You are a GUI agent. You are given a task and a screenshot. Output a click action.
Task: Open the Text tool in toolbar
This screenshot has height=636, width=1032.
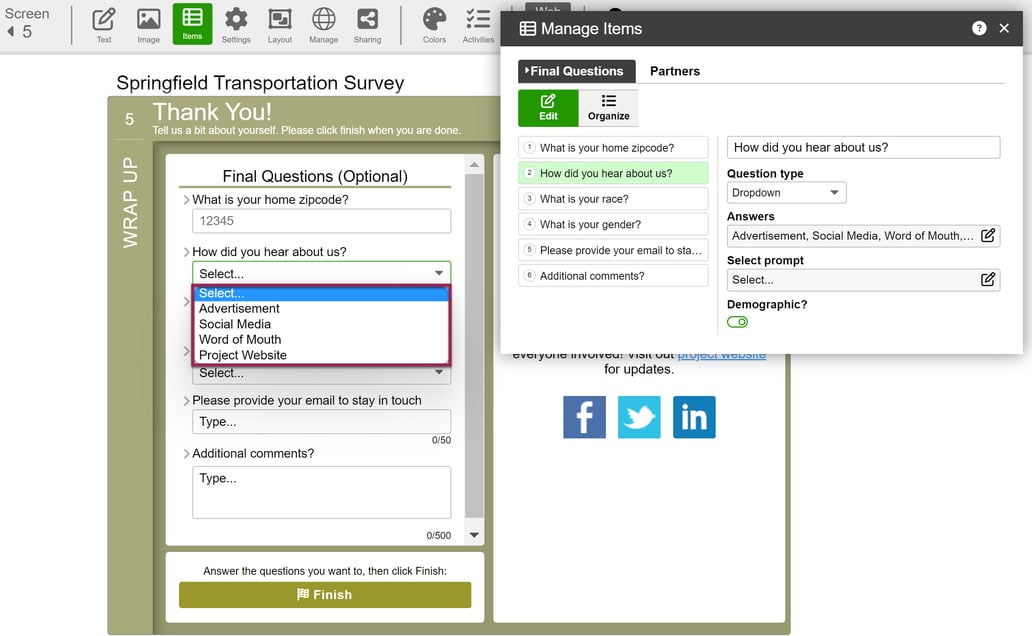[104, 25]
